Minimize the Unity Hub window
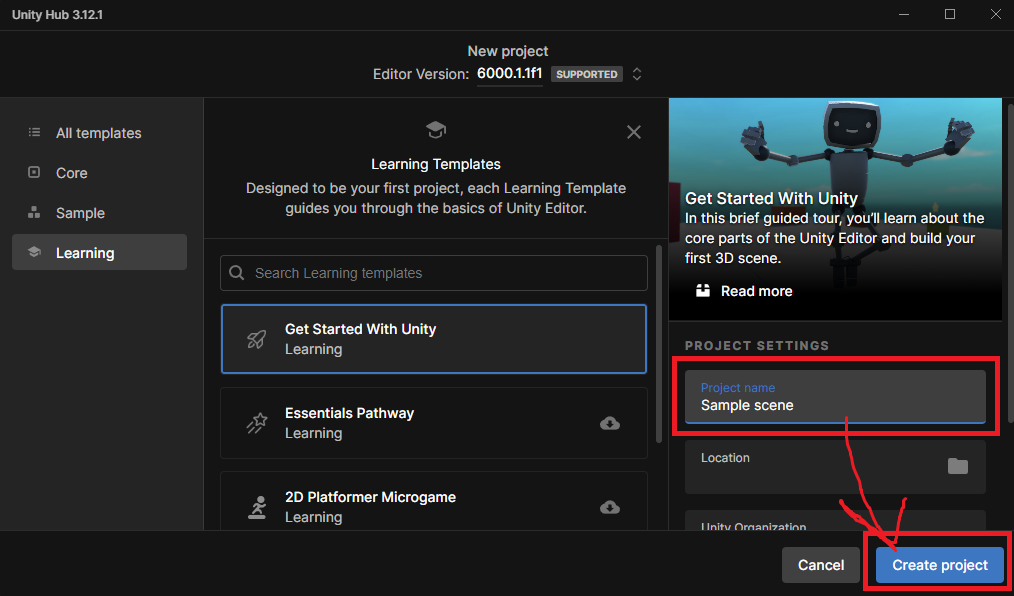 click(x=904, y=14)
